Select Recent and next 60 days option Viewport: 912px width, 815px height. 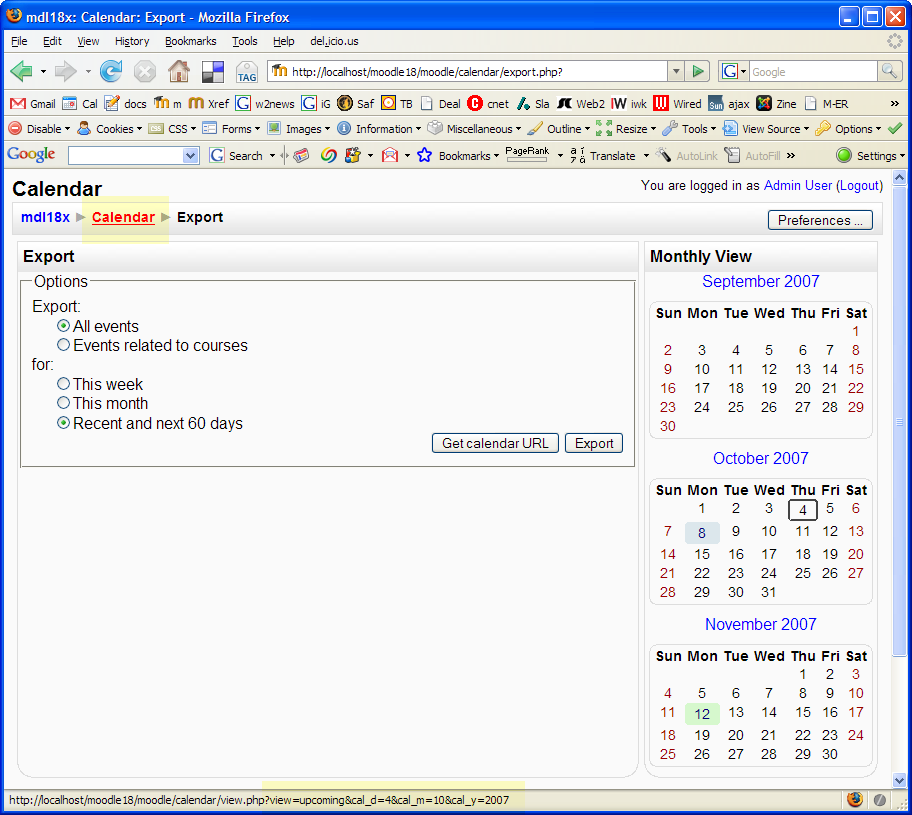[63, 423]
